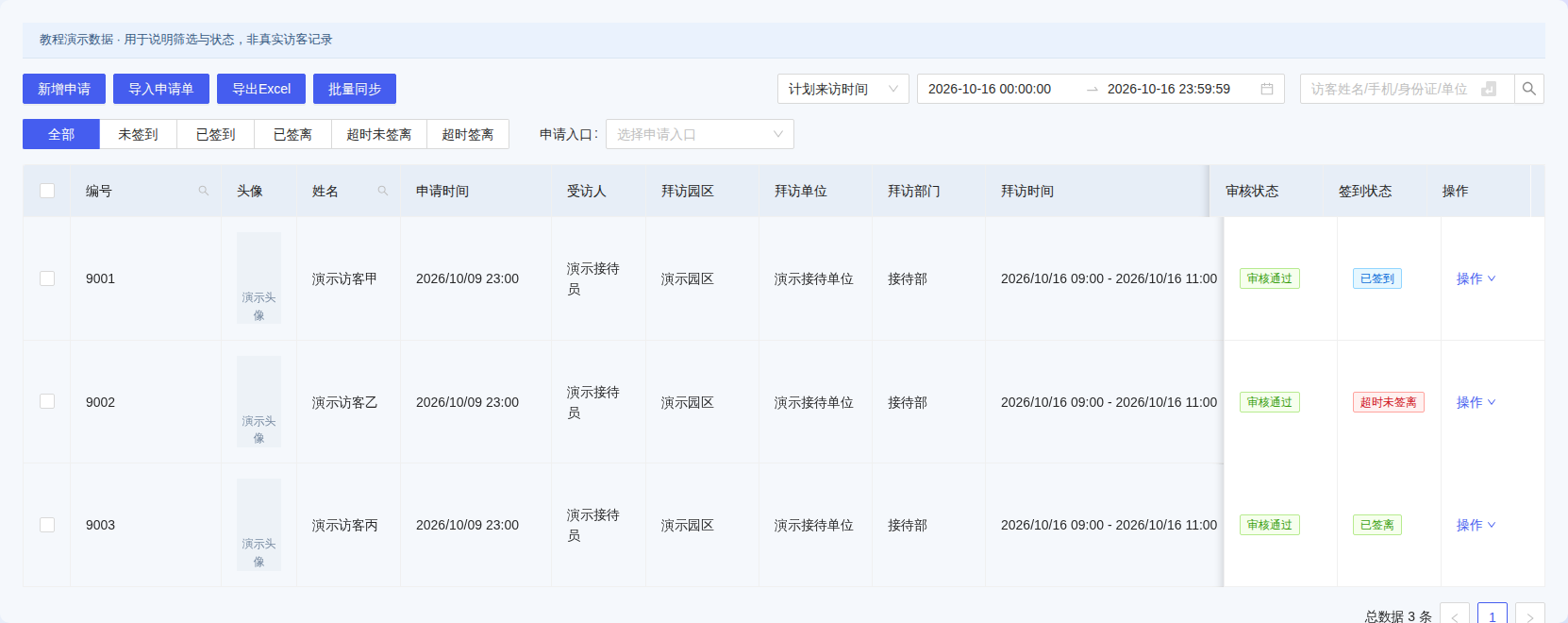
Task: Click 审核通过 tag in row 9001
Action: click(1270, 278)
